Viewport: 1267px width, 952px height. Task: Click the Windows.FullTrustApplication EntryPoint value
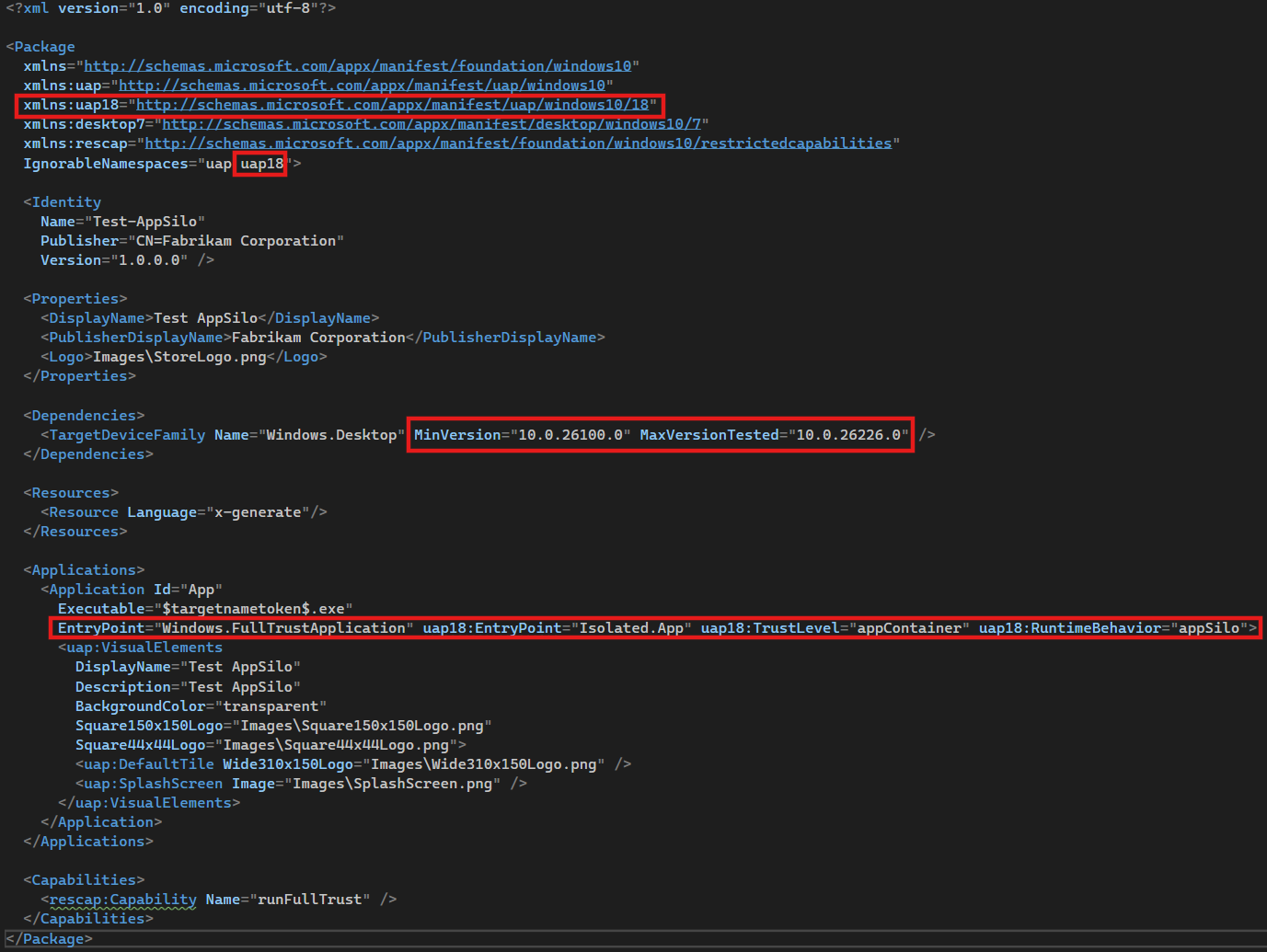pyautogui.click(x=283, y=627)
